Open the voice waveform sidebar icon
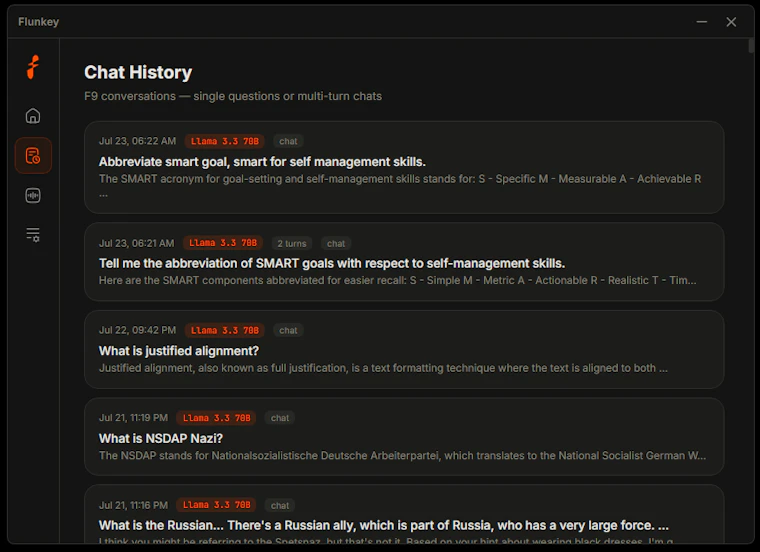 (33, 195)
